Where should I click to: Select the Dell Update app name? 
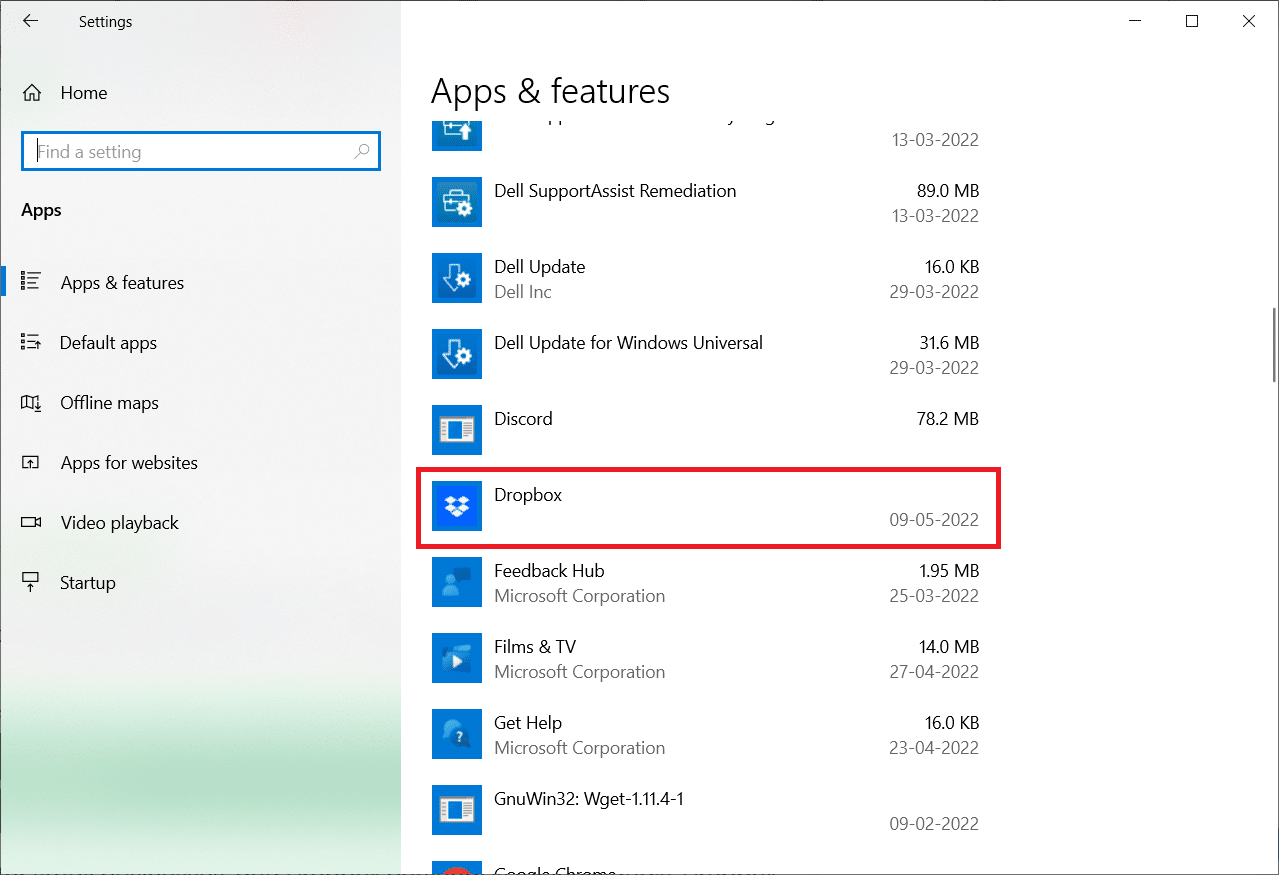click(x=540, y=267)
